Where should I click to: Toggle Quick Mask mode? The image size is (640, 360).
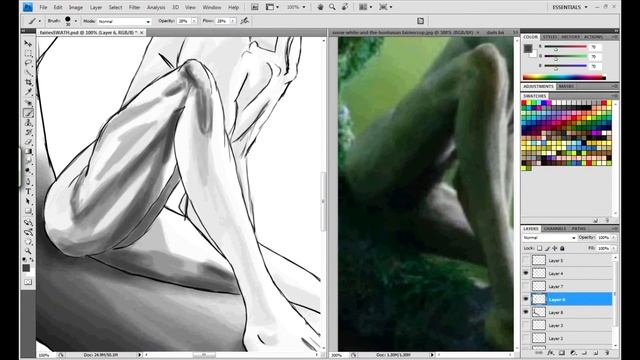(x=28, y=282)
